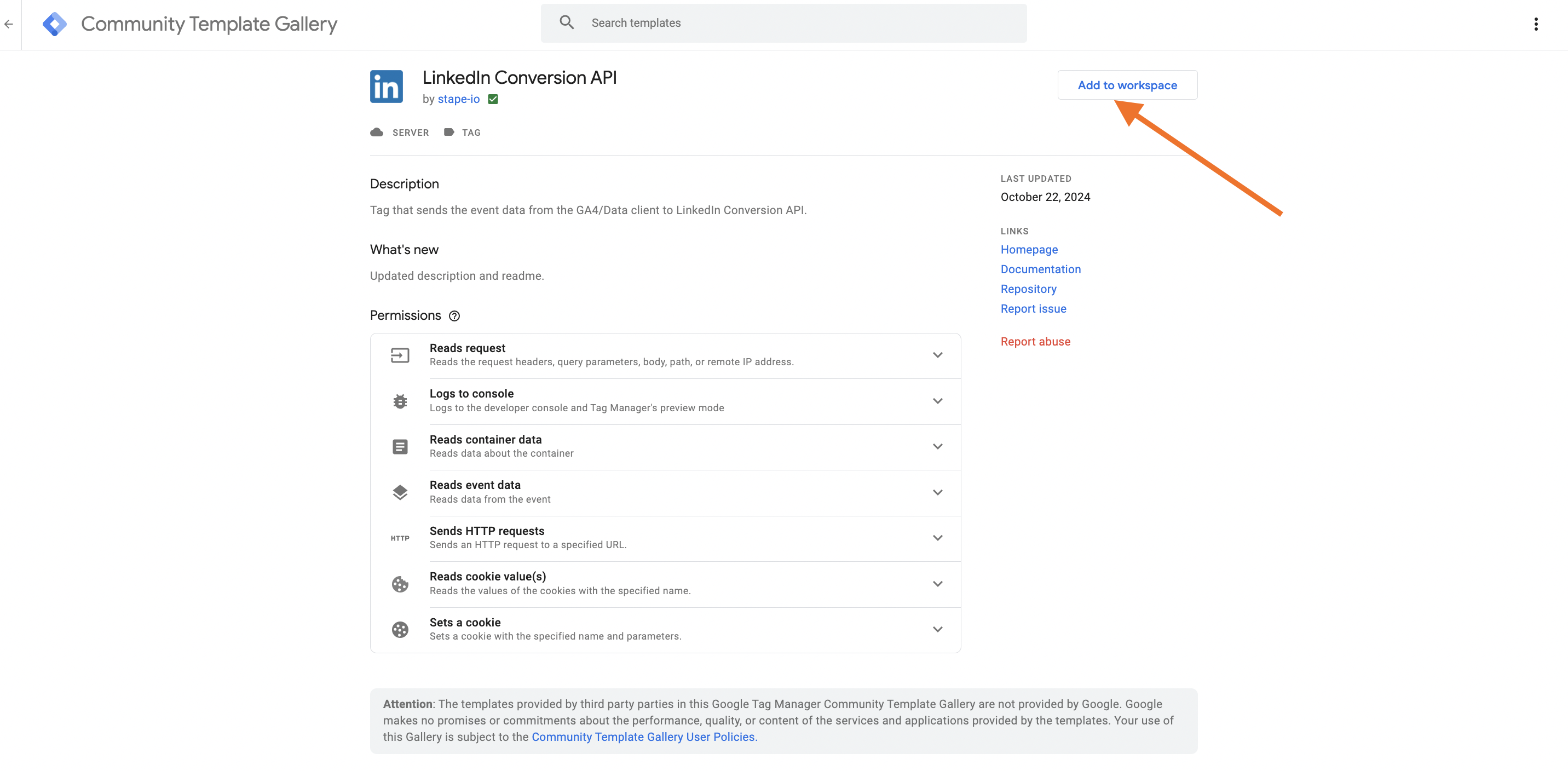Open the Permissions help question-mark icon
Viewport: 1568px width, 771px height.
click(454, 316)
